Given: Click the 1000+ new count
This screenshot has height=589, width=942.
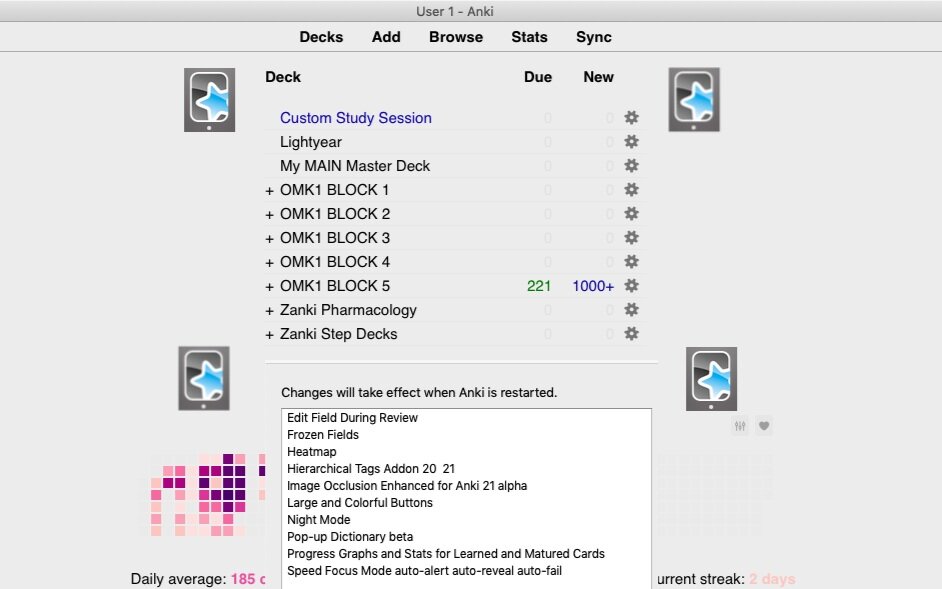Looking at the screenshot, I should coord(593,286).
